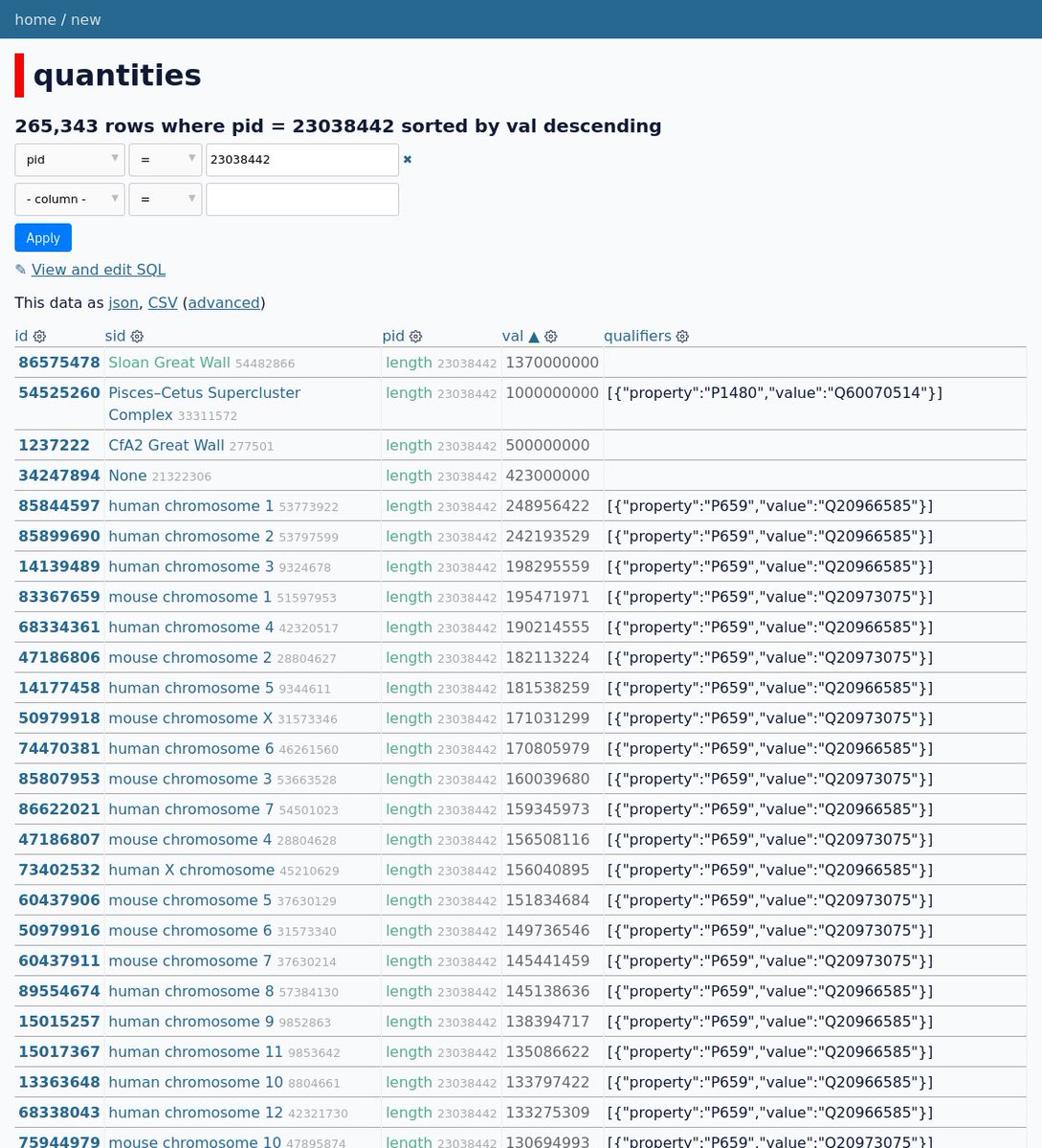Screen dimensions: 1042x1148
Task: Go to home in the breadcrumb
Action: click(34, 19)
